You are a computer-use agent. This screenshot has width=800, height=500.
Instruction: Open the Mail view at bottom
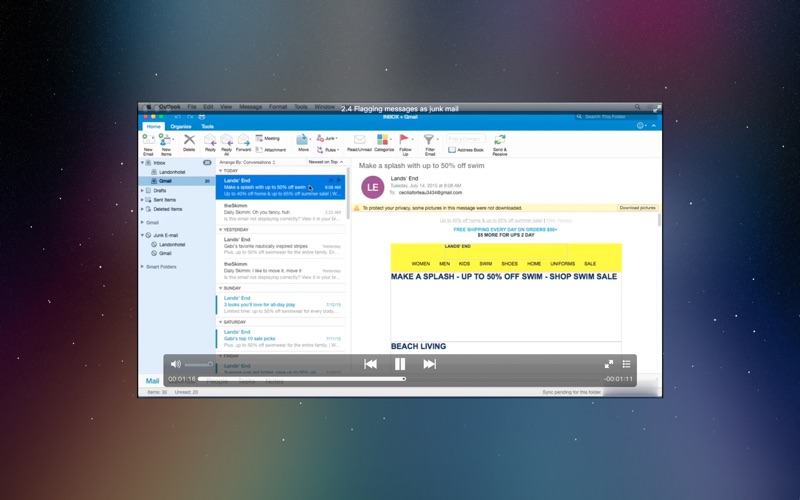[x=152, y=381]
